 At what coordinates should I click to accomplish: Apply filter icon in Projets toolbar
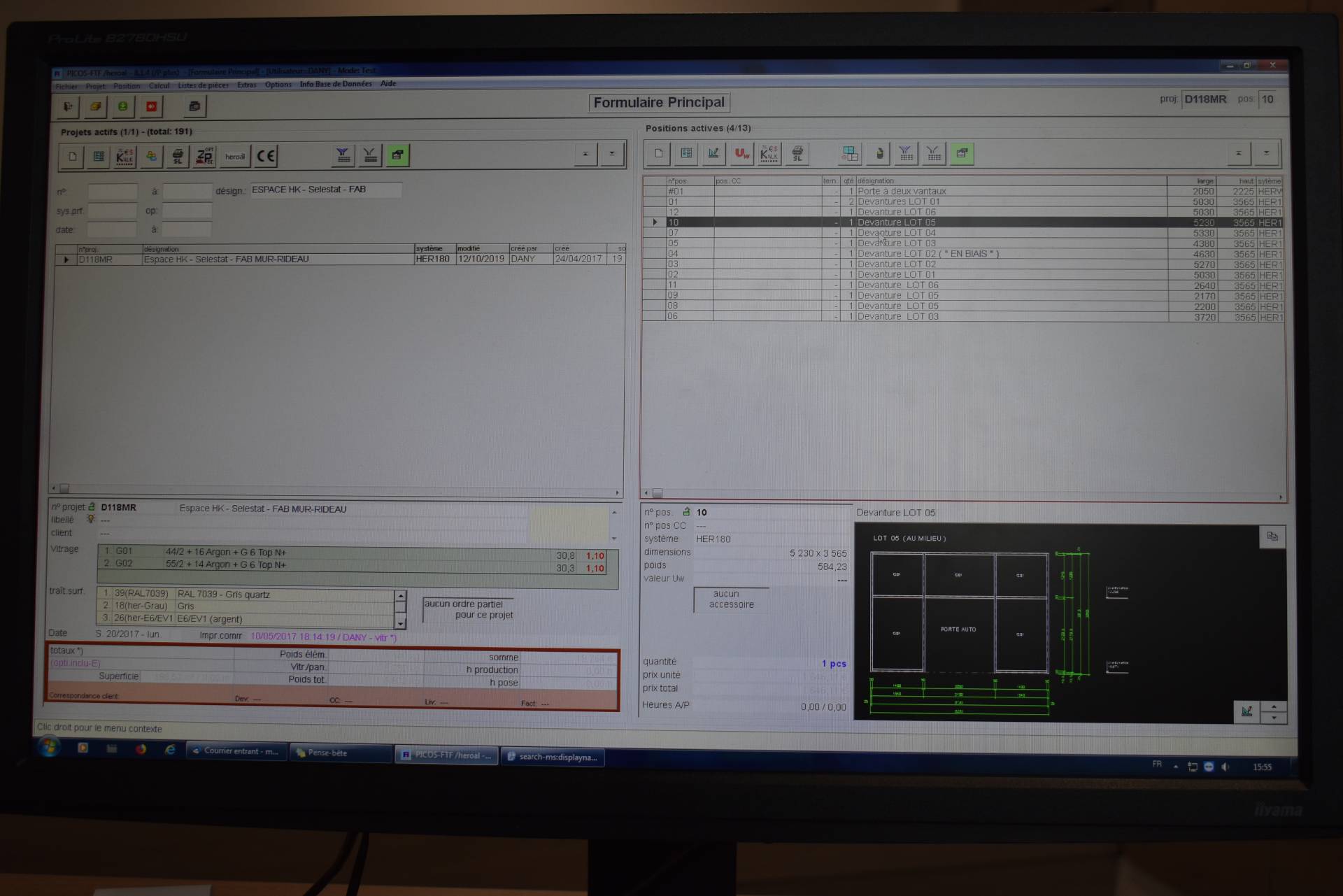(x=343, y=155)
